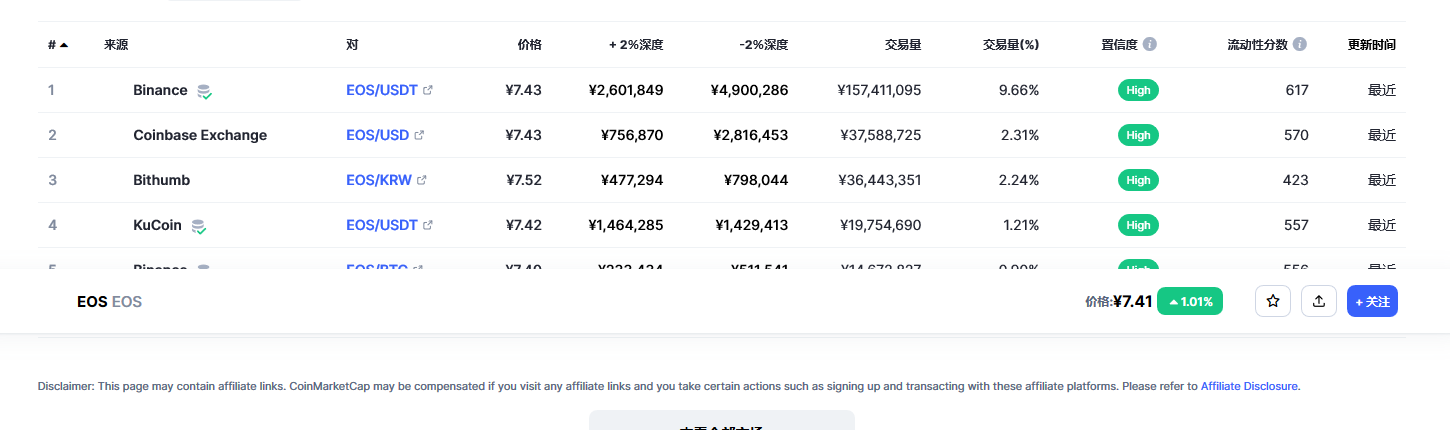Open external link icon next to EOS/KRW
1450x430 pixels.
point(422,180)
